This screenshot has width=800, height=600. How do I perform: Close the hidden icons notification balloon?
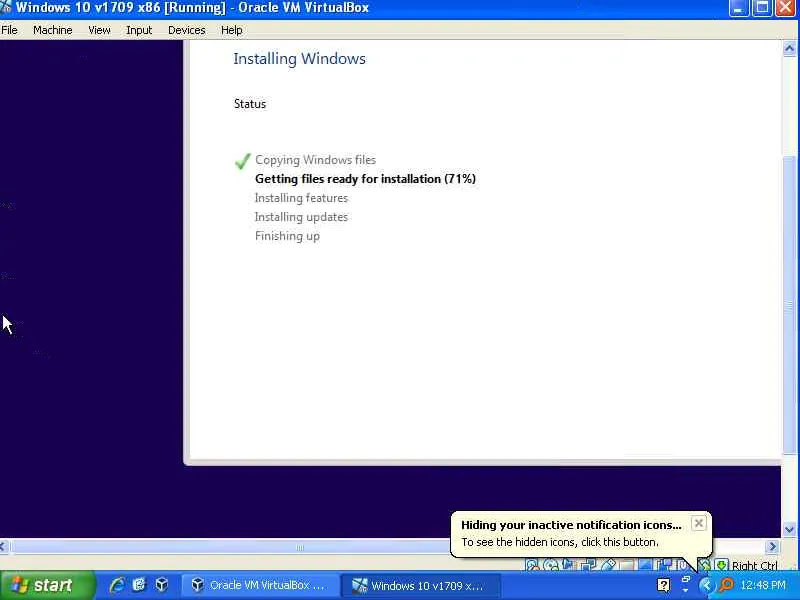698,523
